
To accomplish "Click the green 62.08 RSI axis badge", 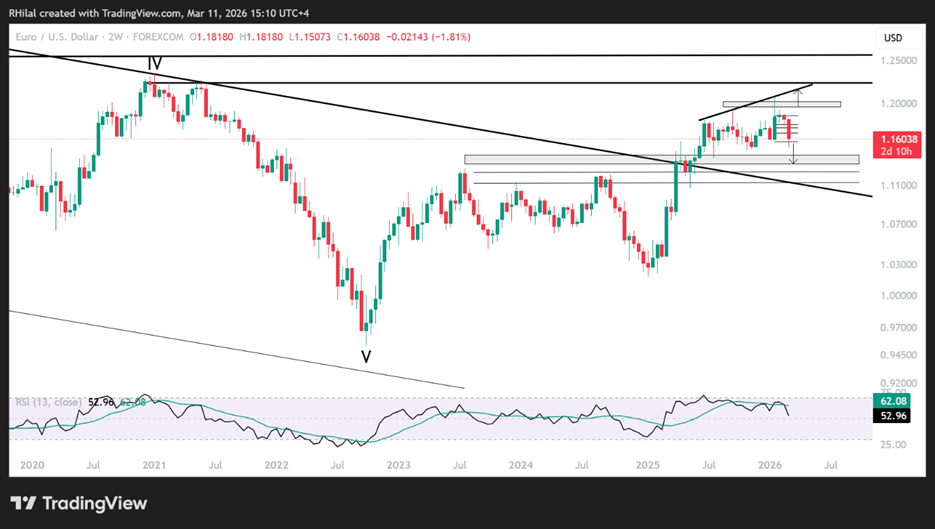I will coord(891,401).
